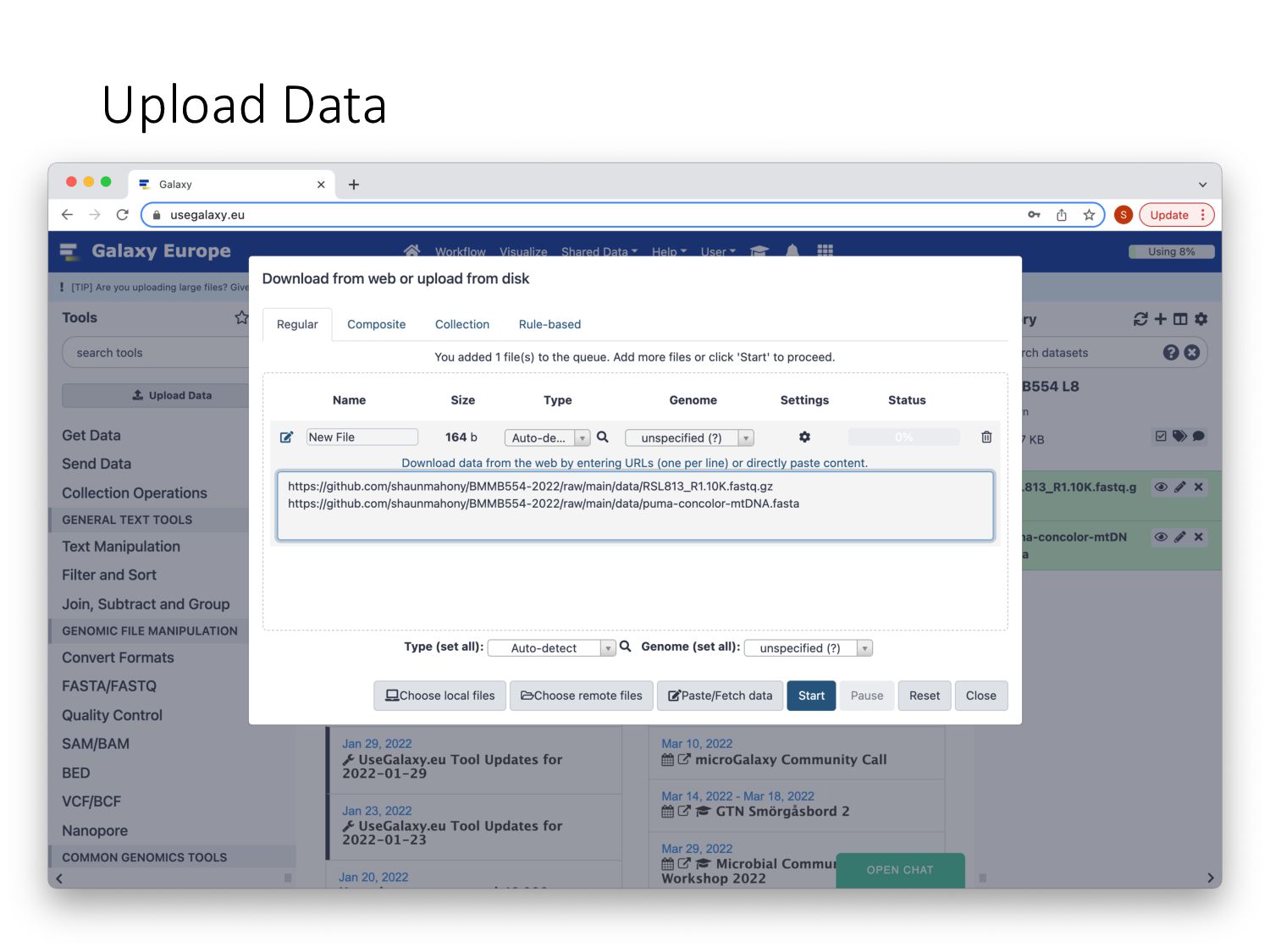This screenshot has height=952, width=1270.
Task: Click the browser forward arrow
Action: point(95,215)
